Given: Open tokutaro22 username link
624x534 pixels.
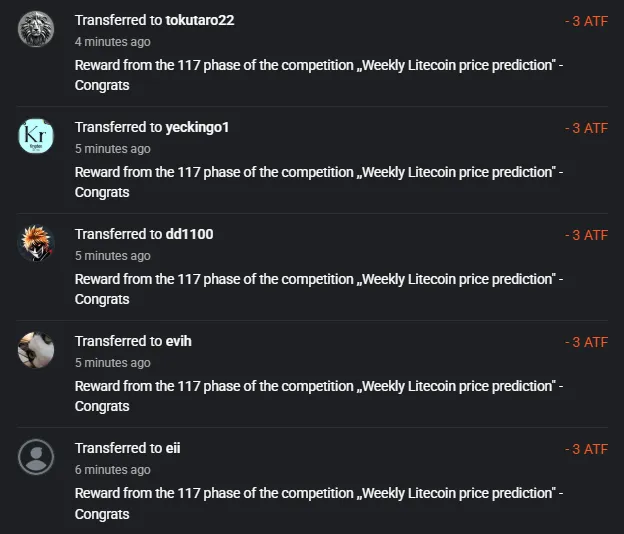Looking at the screenshot, I should [x=200, y=20].
